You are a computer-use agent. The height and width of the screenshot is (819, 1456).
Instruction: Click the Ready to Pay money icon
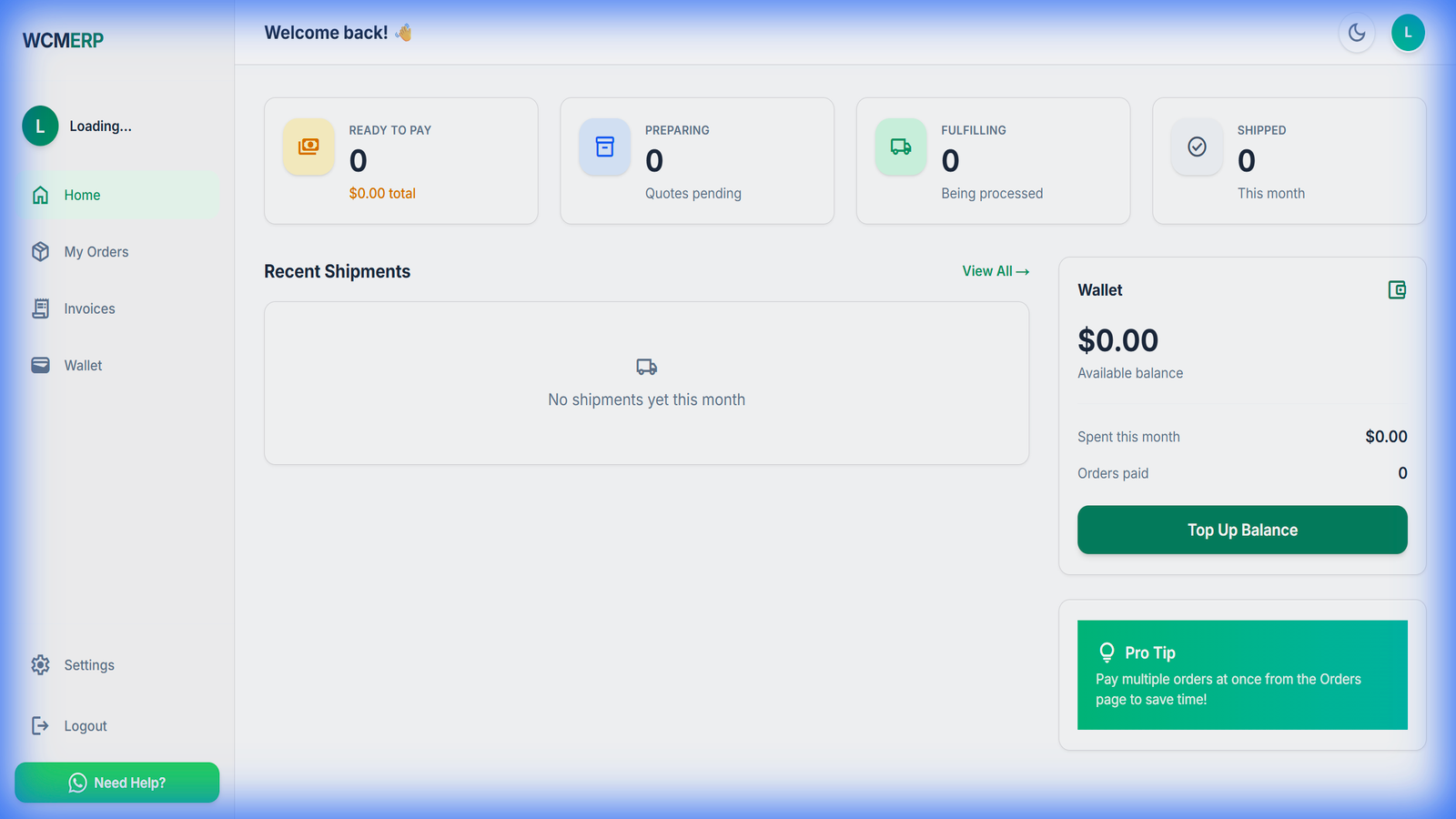[308, 147]
